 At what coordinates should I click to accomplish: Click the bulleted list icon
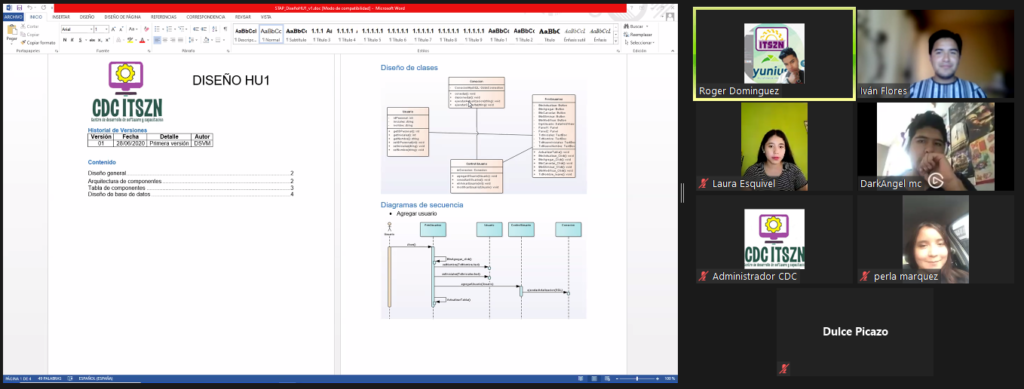pos(157,29)
